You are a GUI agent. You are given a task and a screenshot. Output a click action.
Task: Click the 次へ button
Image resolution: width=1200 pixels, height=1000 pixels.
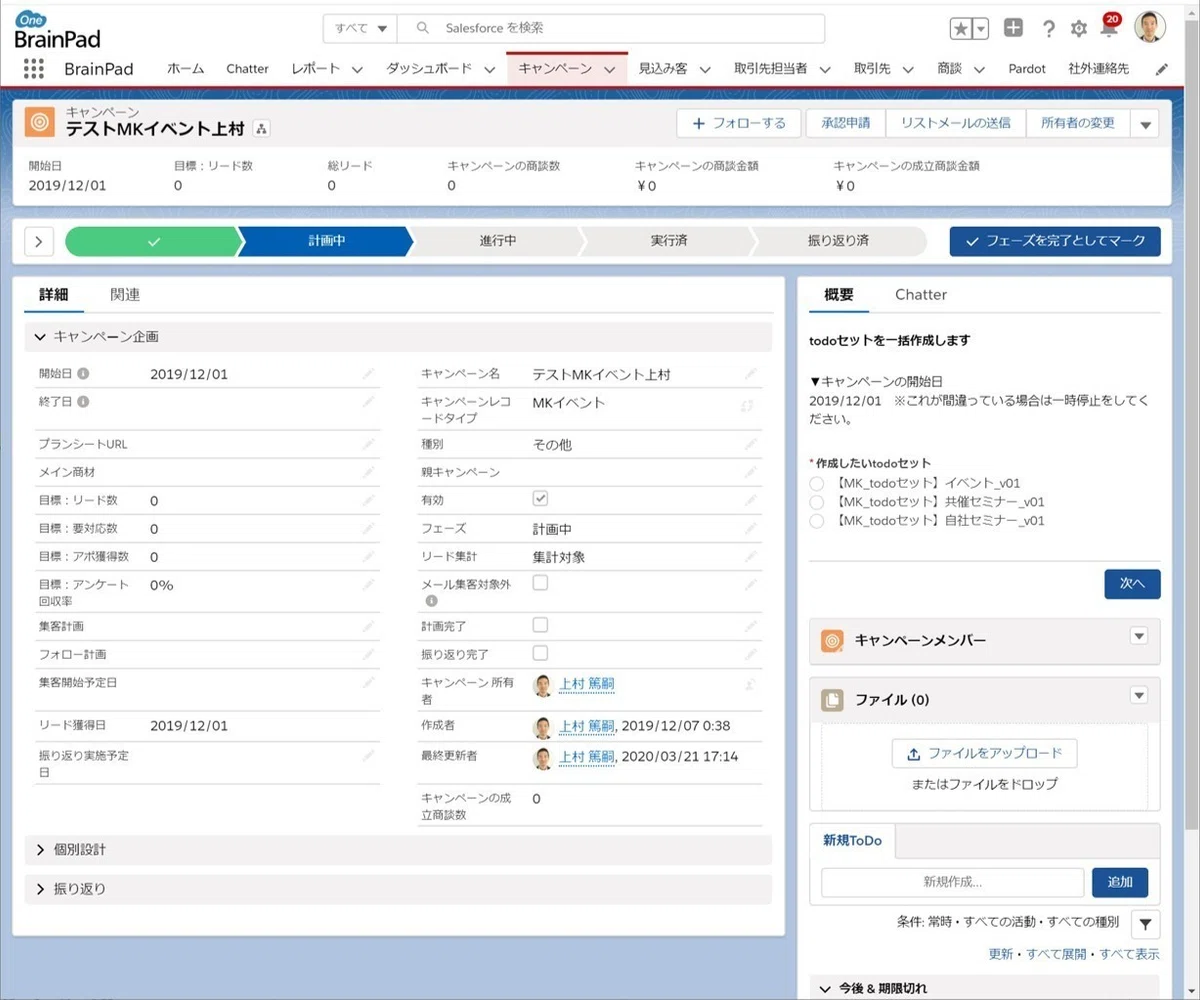[x=1132, y=583]
